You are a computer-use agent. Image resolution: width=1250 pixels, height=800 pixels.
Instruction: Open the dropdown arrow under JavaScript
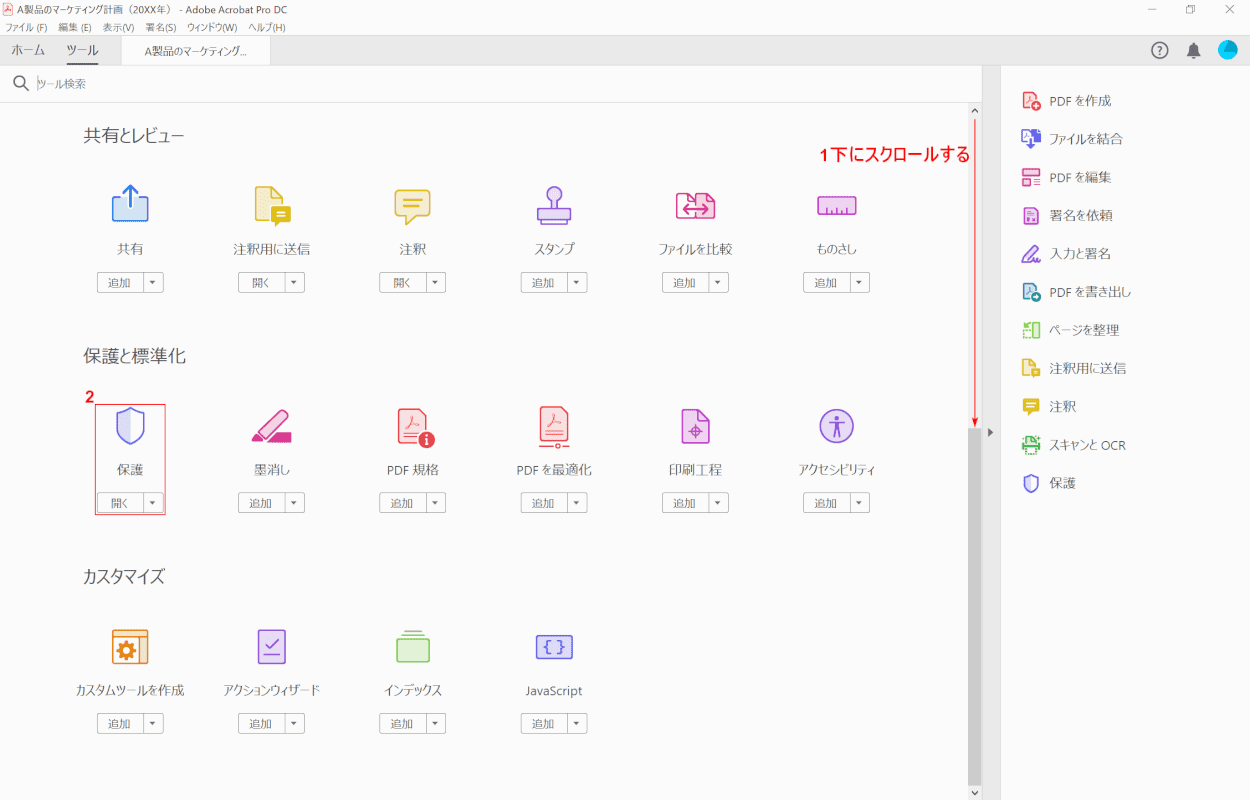click(x=577, y=724)
